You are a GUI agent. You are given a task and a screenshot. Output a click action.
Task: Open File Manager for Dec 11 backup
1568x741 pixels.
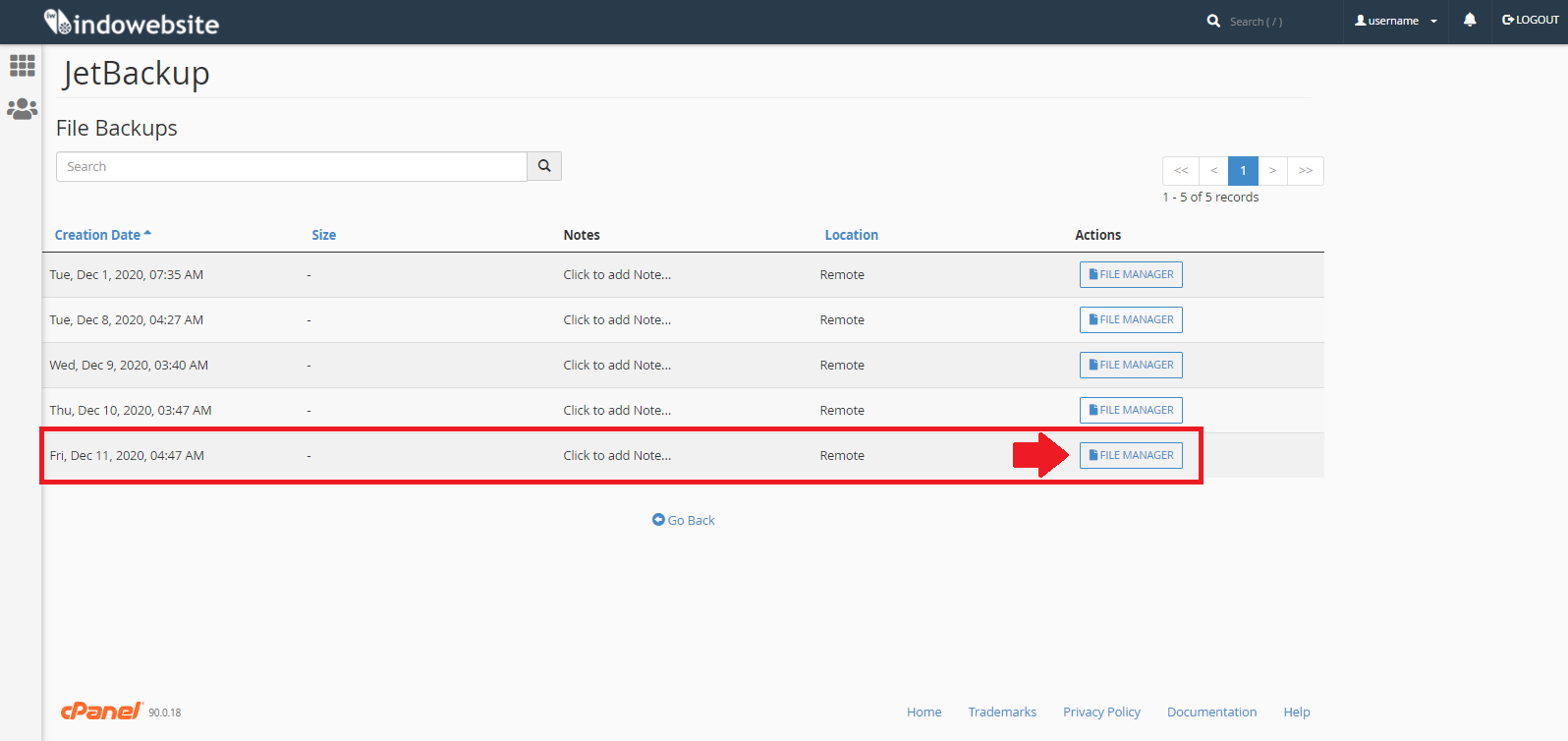1131,455
